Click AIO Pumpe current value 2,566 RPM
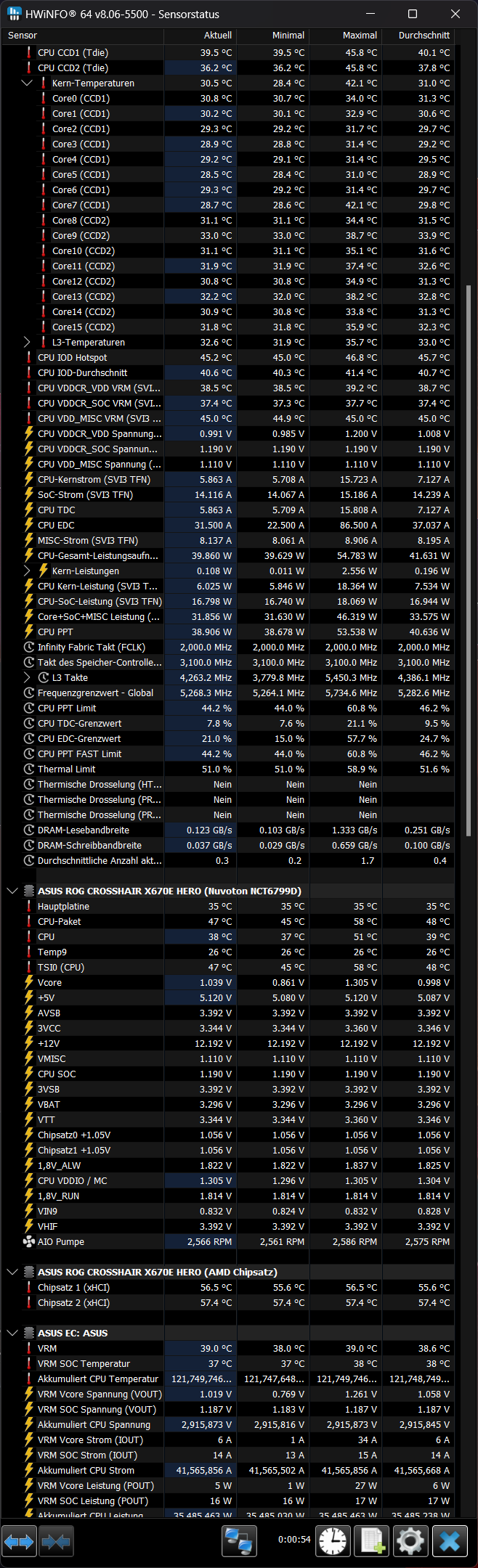 pos(209,1241)
